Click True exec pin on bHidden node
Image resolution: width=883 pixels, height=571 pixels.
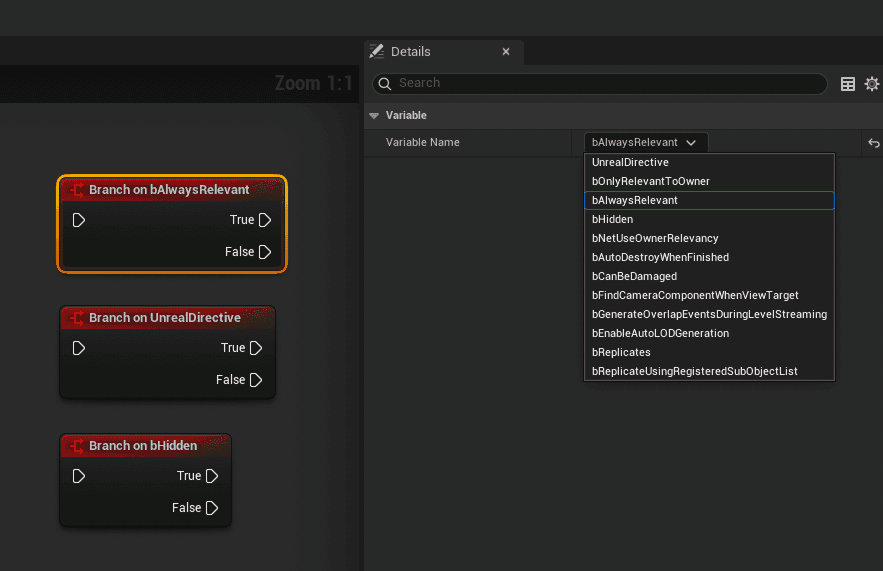click(212, 476)
